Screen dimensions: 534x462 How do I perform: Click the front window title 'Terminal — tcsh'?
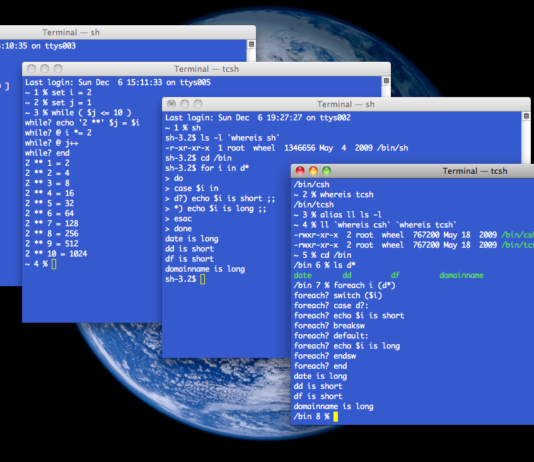[x=475, y=171]
